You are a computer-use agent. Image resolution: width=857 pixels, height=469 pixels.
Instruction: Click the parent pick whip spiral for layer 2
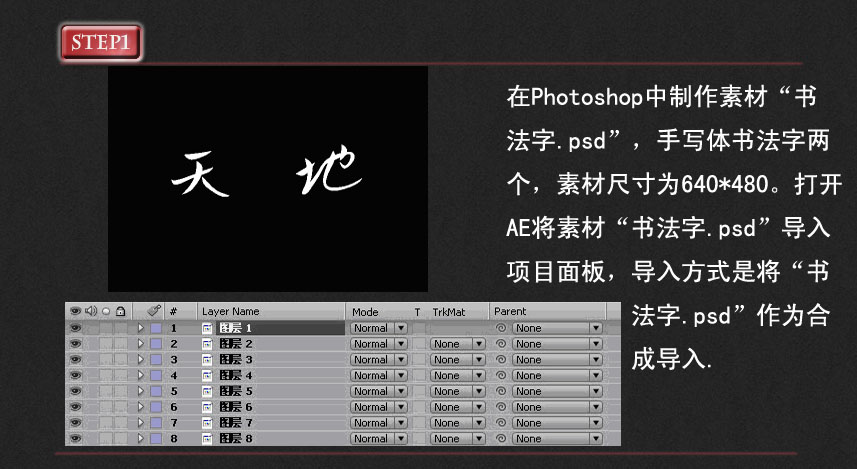pyautogui.click(x=501, y=344)
